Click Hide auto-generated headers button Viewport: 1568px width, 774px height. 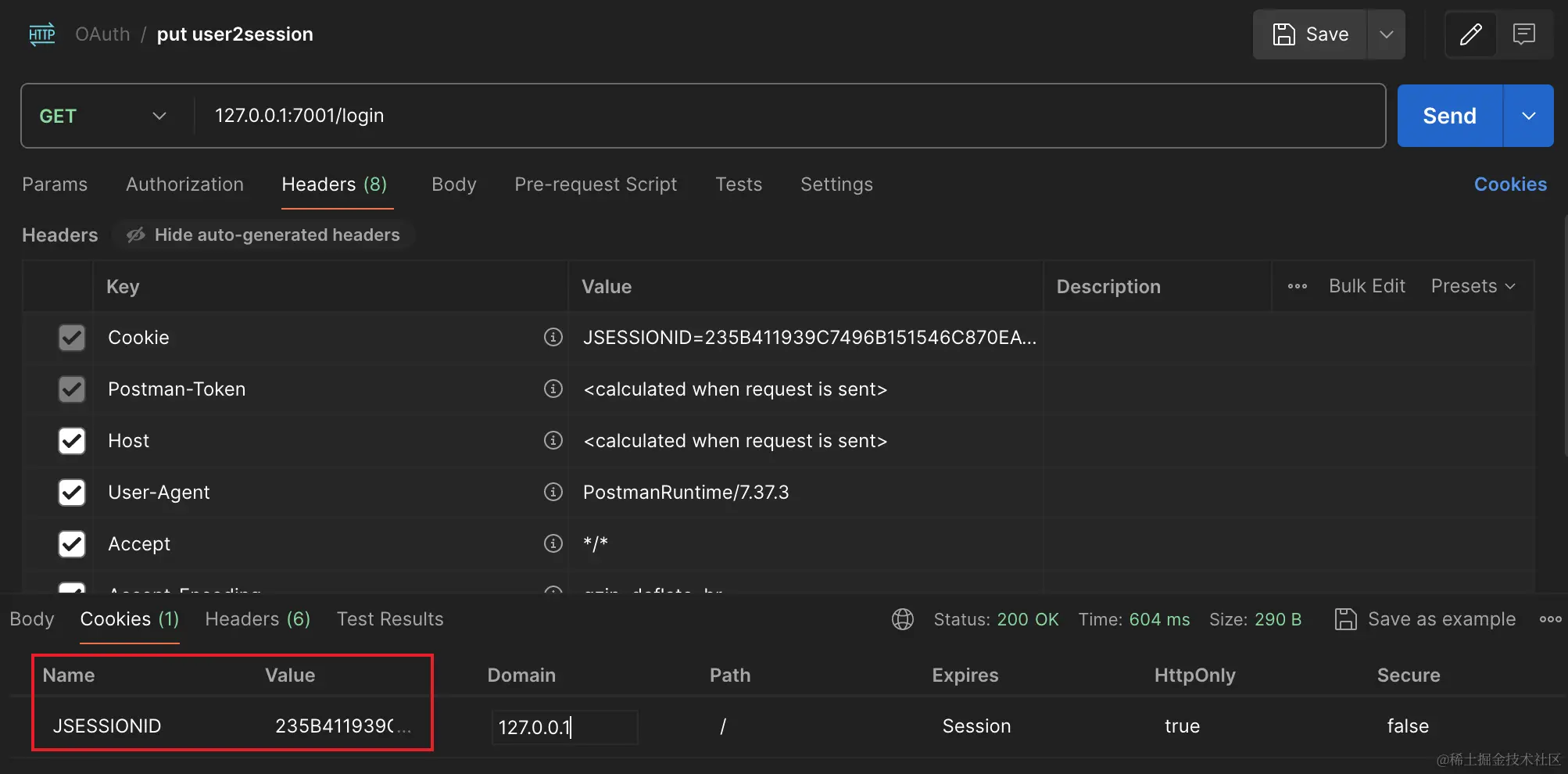263,235
